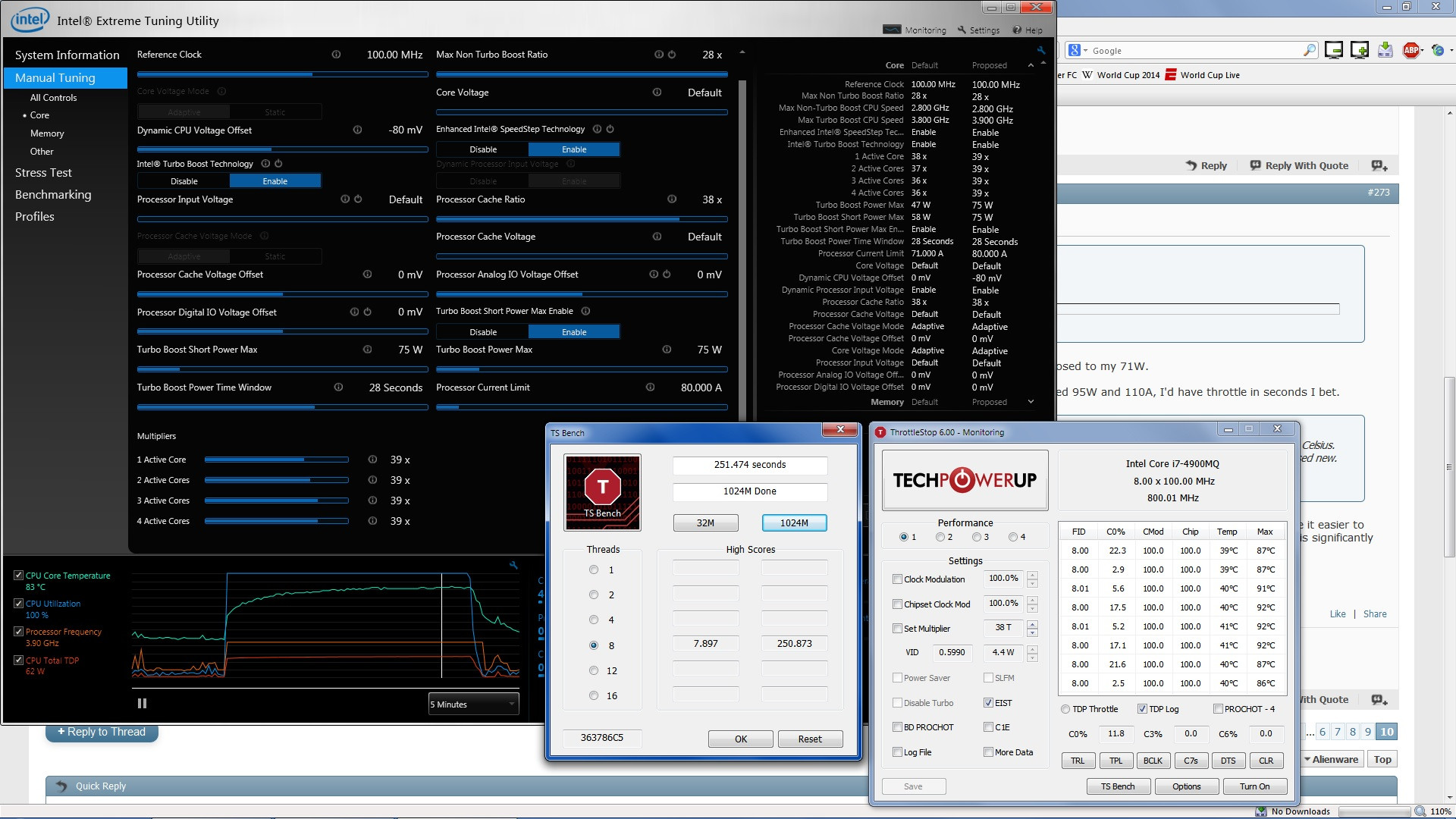Viewport: 1456px width, 819px height.
Task: Open Settings in XTU top bar
Action: click(978, 30)
